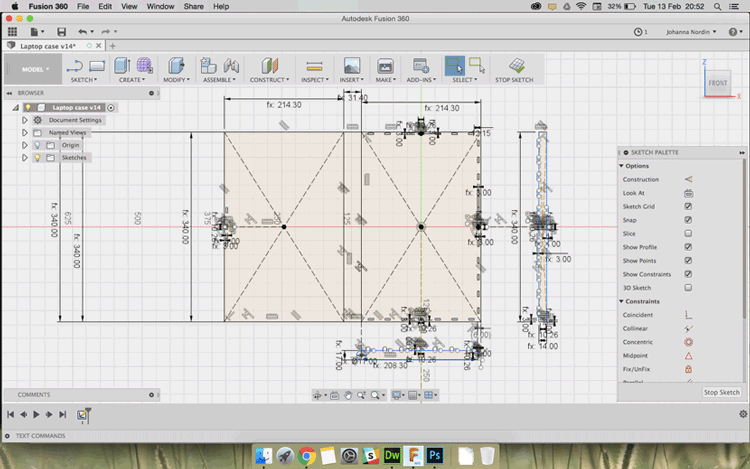Disable the Sketch Grid checkbox
This screenshot has width=750, height=469.
pyautogui.click(x=688, y=206)
